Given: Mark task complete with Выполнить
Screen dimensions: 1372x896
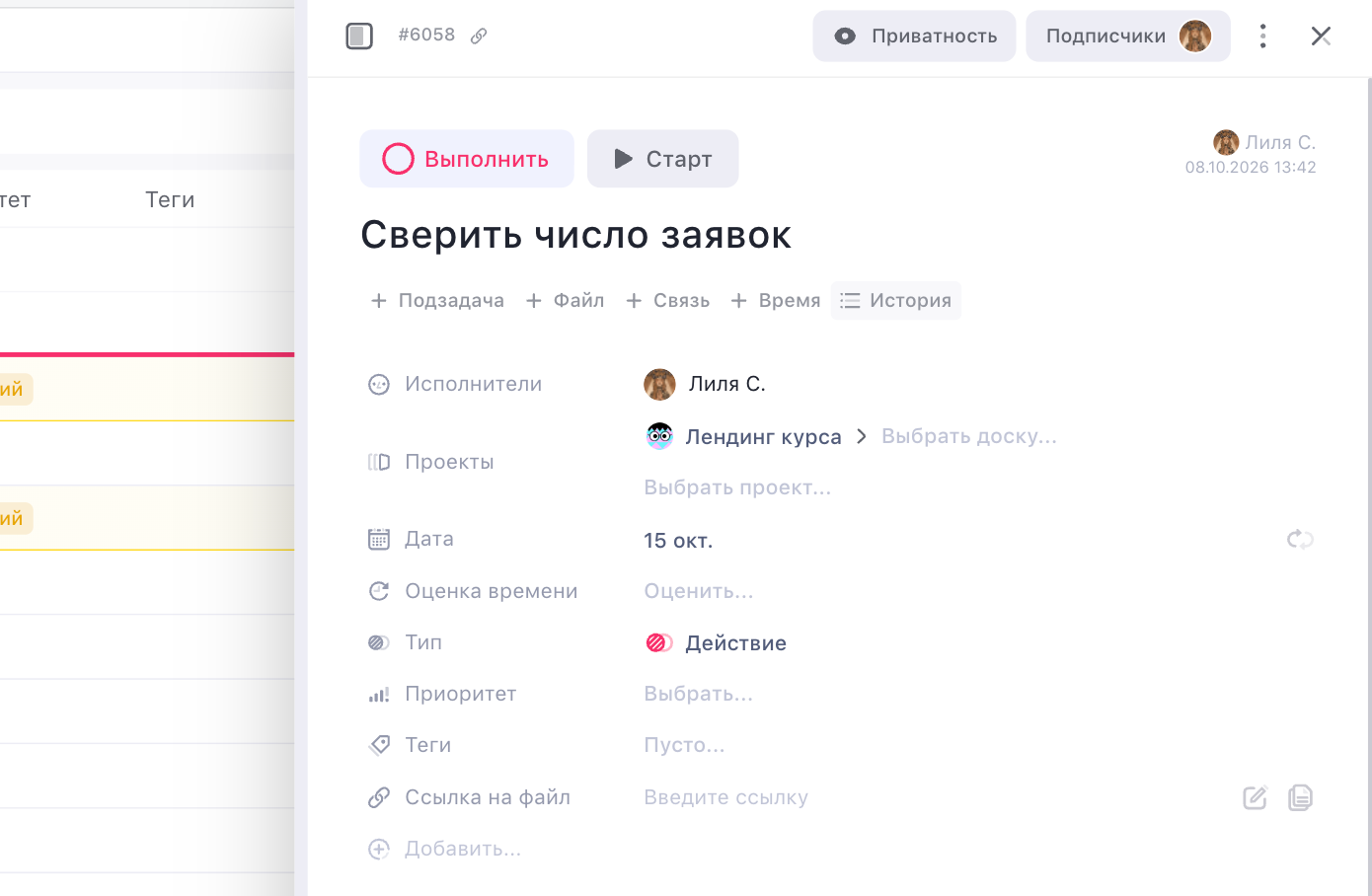Looking at the screenshot, I should (467, 159).
